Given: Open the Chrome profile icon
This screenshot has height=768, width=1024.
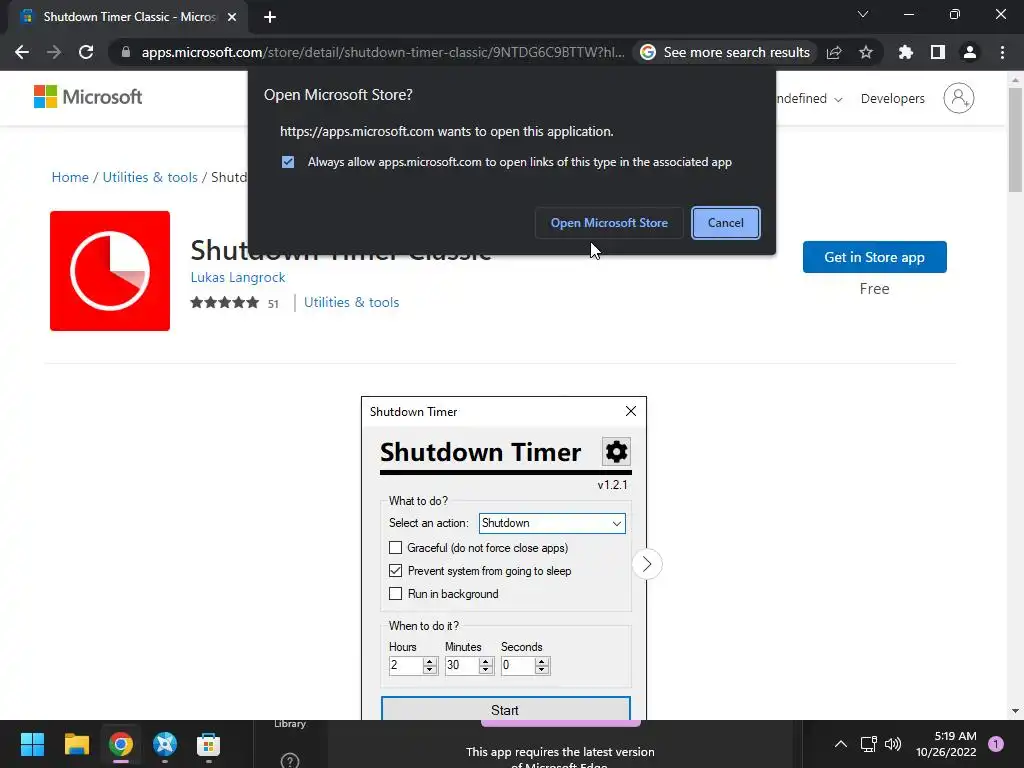Looking at the screenshot, I should pos(970,52).
